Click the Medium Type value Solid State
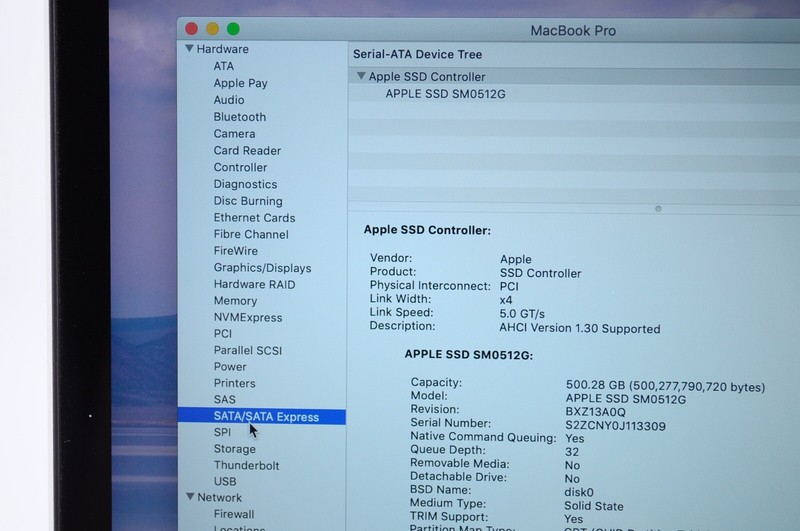This screenshot has height=531, width=800. 594,506
